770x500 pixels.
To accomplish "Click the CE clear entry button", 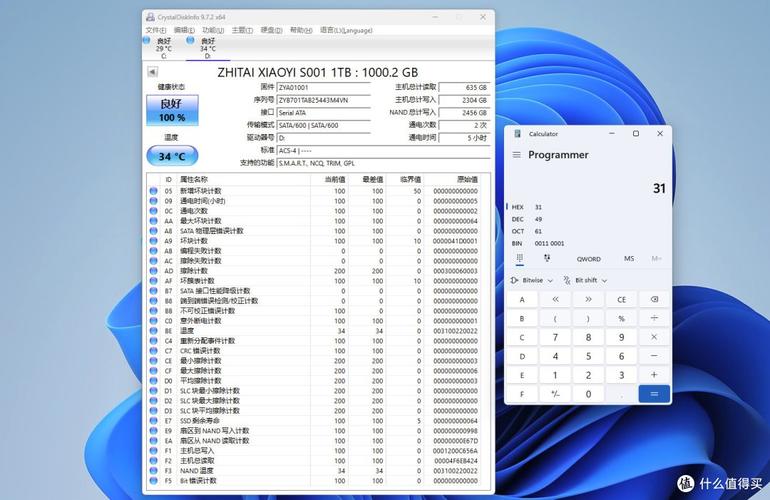I will tap(621, 299).
